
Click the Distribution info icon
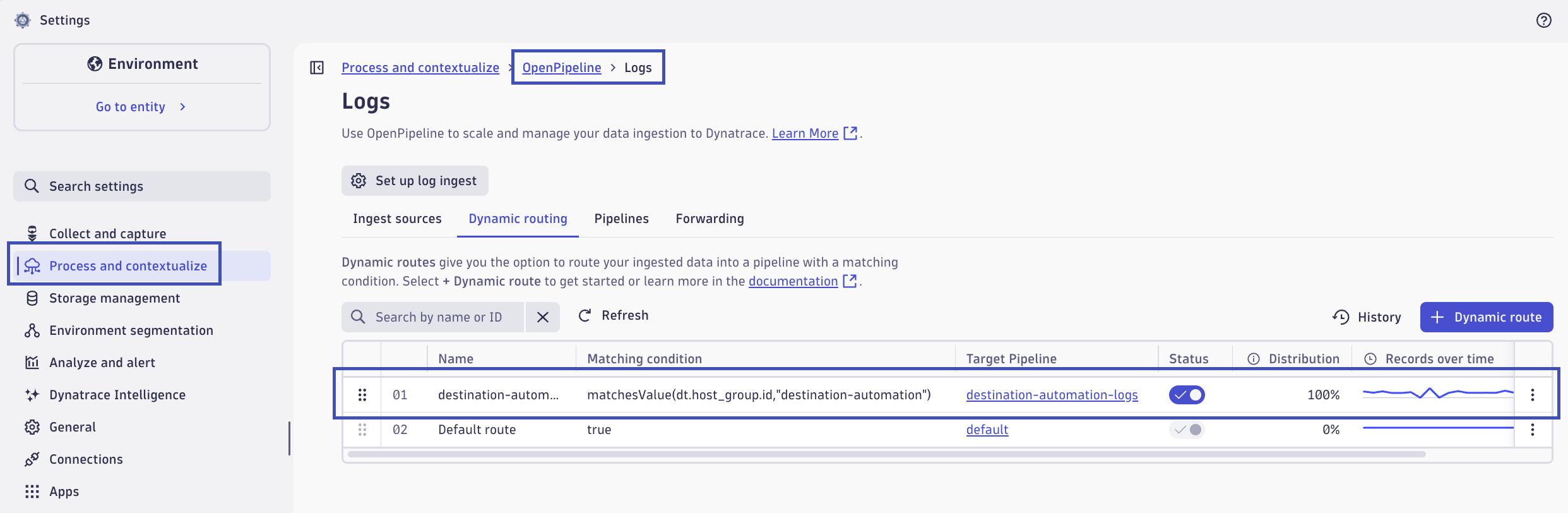tap(1254, 359)
